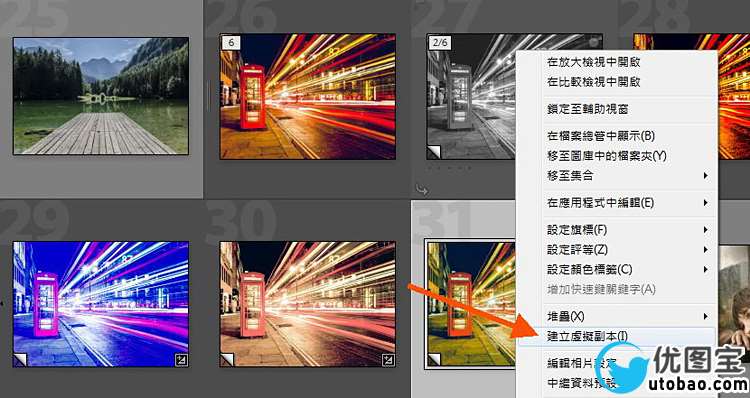Click stack count badge 6 on photo 26
Image resolution: width=750 pixels, height=398 pixels.
tap(231, 43)
